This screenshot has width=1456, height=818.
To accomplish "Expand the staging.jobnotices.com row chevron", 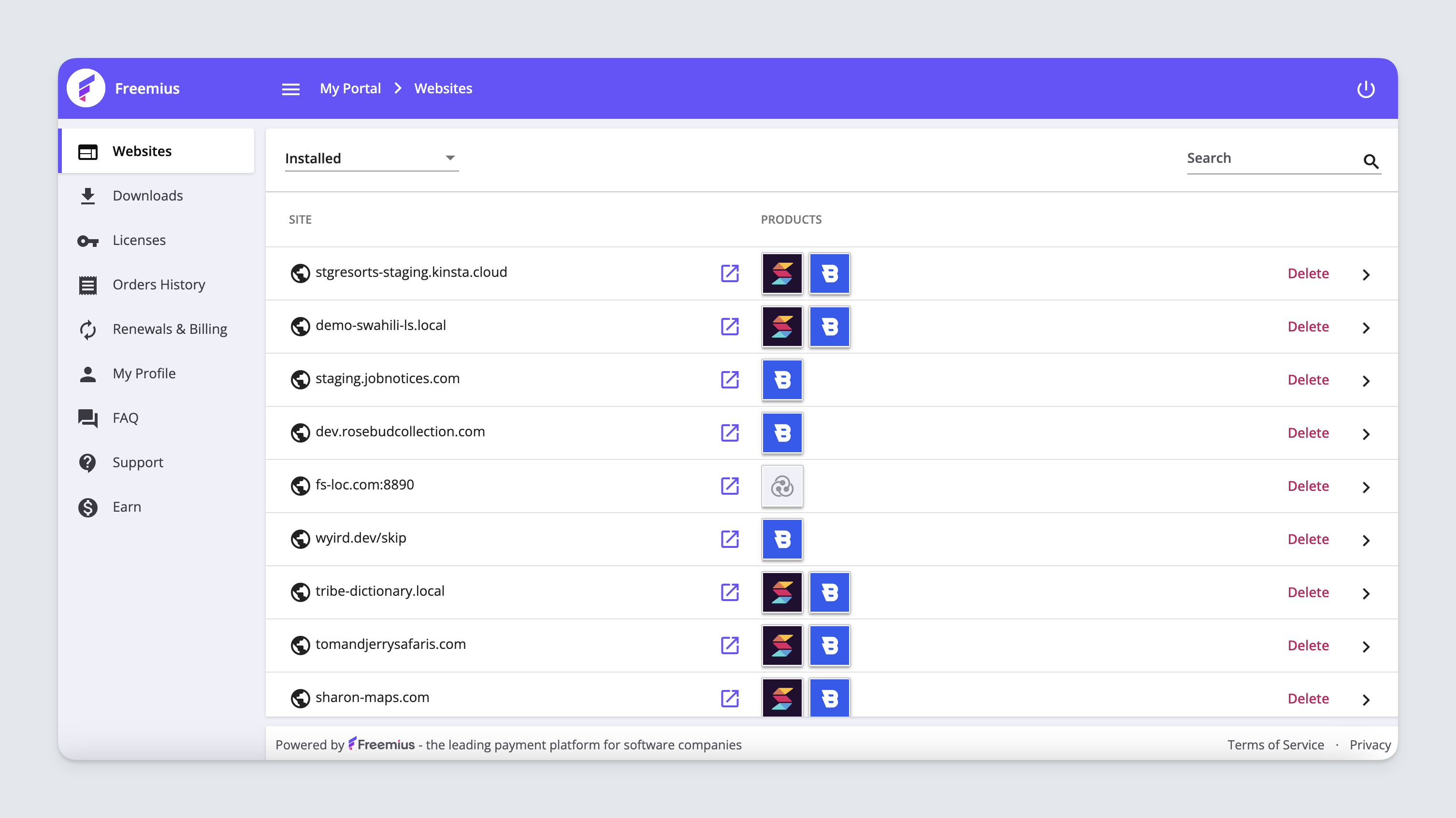I will click(1366, 381).
